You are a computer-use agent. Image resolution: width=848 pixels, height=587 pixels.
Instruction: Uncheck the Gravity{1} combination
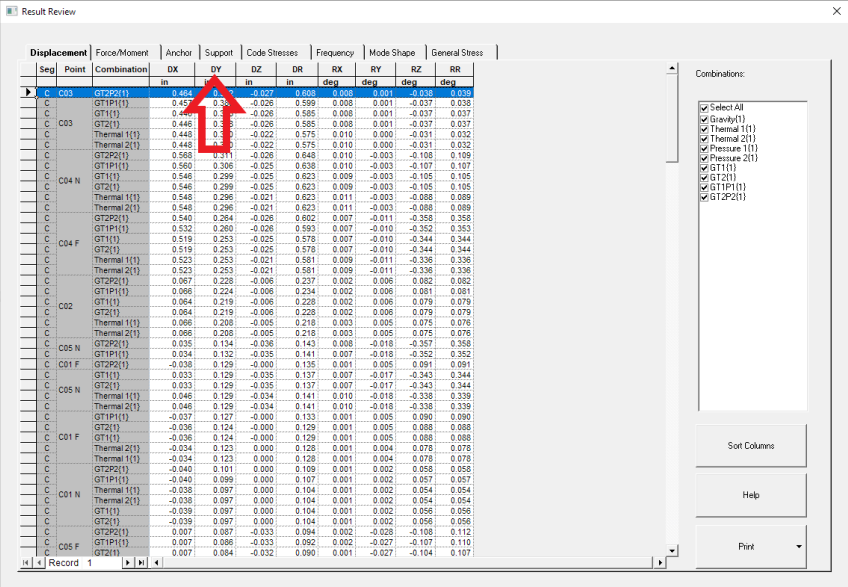[704, 119]
